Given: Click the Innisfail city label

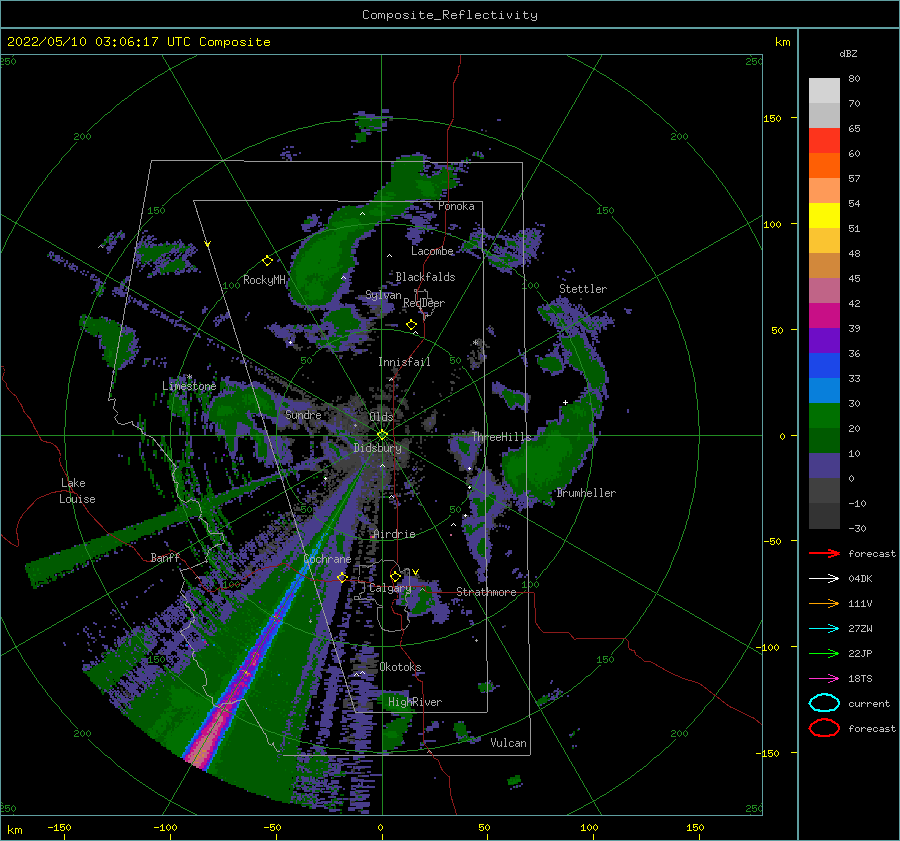Looking at the screenshot, I should [x=404, y=362].
